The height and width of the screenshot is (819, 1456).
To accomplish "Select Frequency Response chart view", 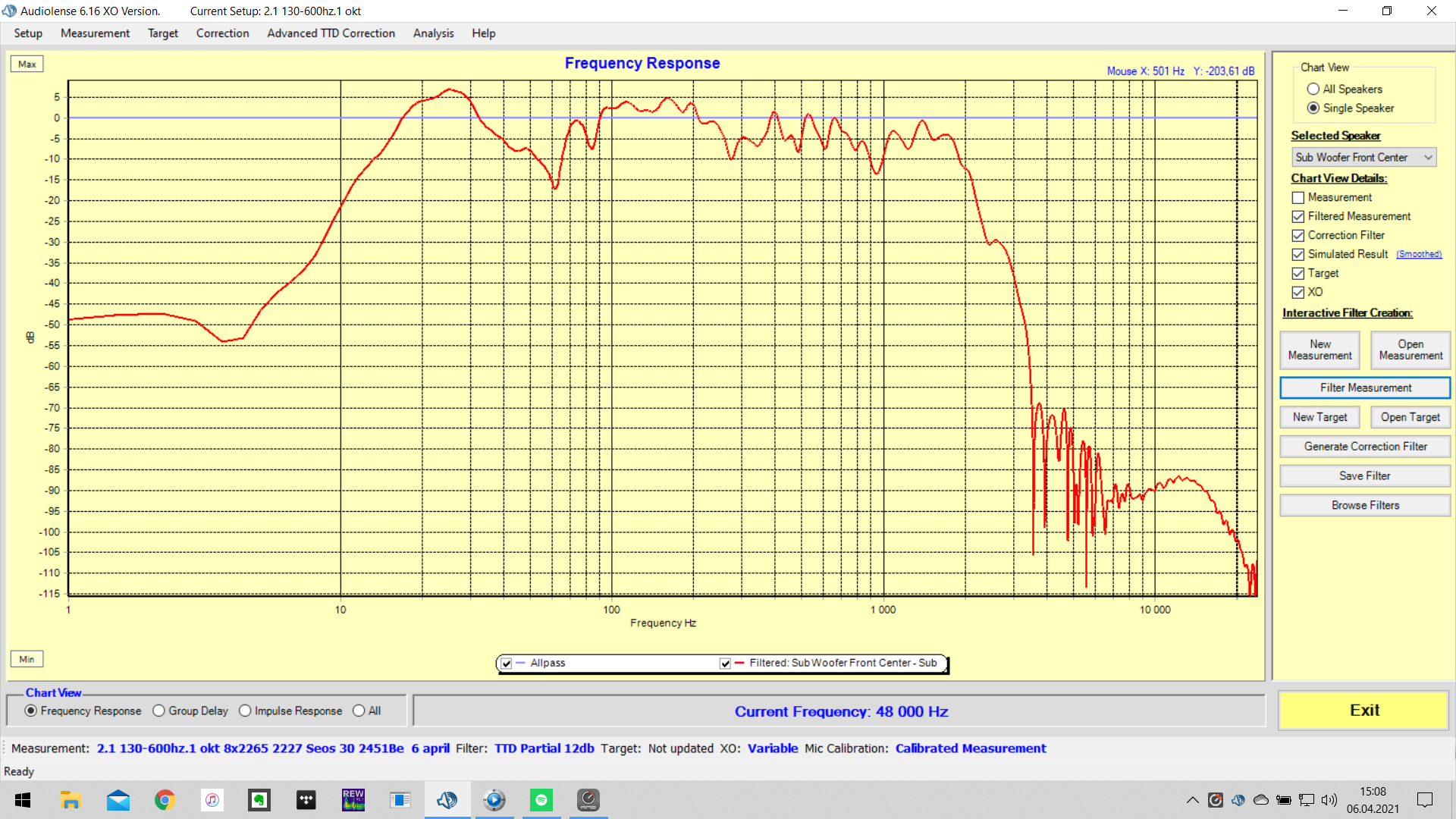I will point(31,711).
